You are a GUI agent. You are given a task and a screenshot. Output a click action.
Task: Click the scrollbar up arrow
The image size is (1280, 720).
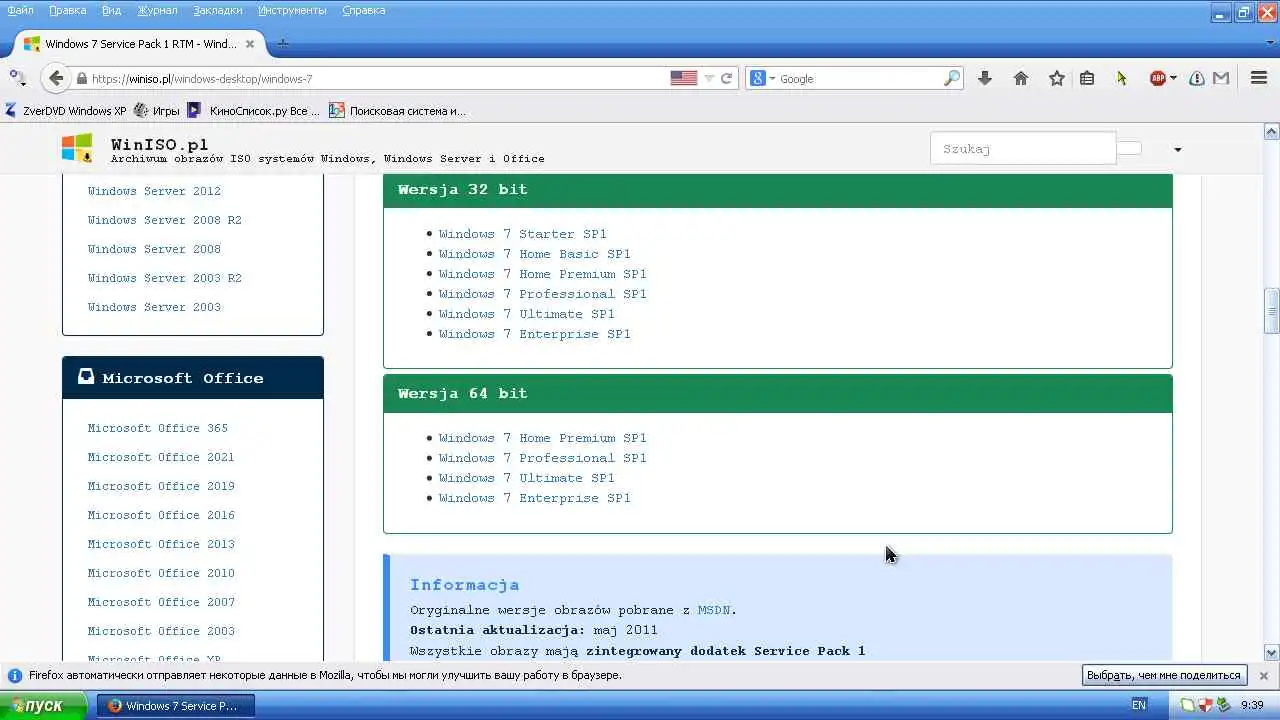point(1271,131)
